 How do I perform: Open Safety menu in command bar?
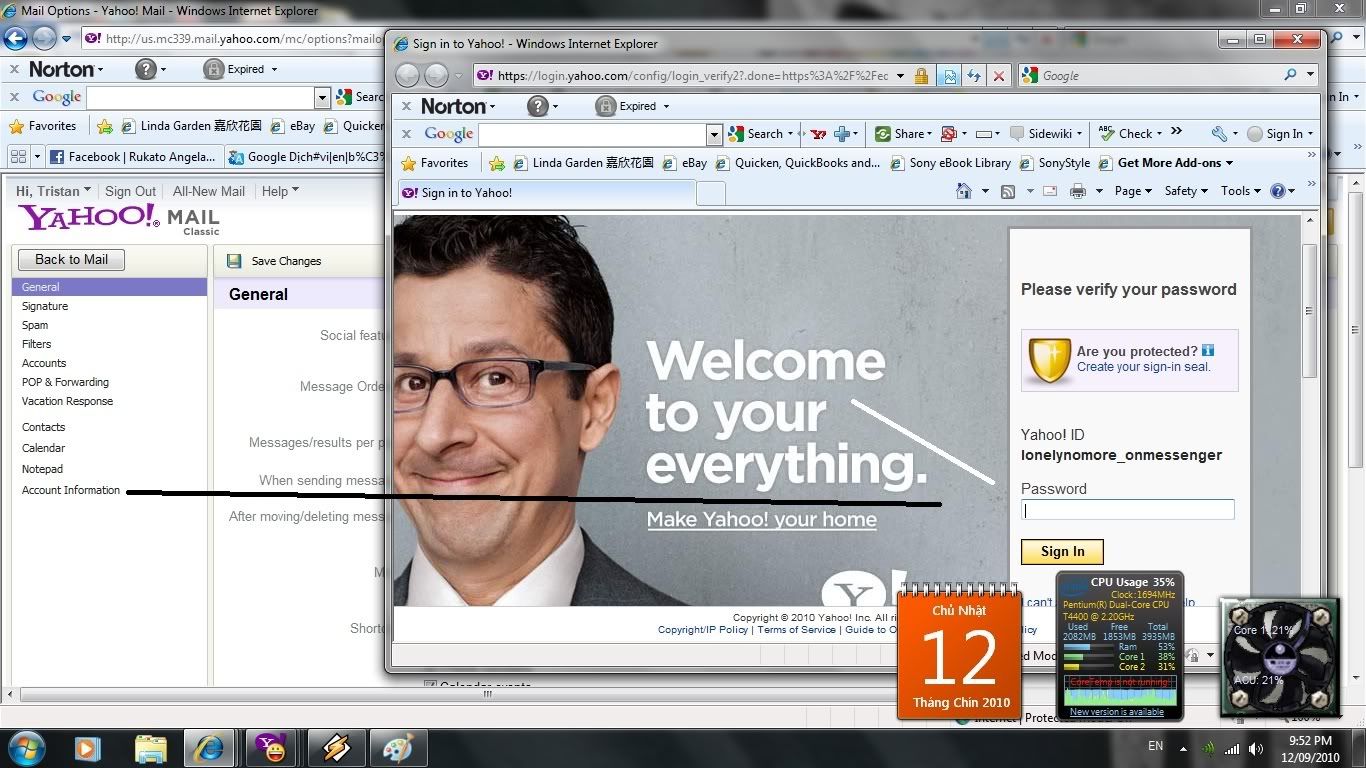click(x=1186, y=191)
